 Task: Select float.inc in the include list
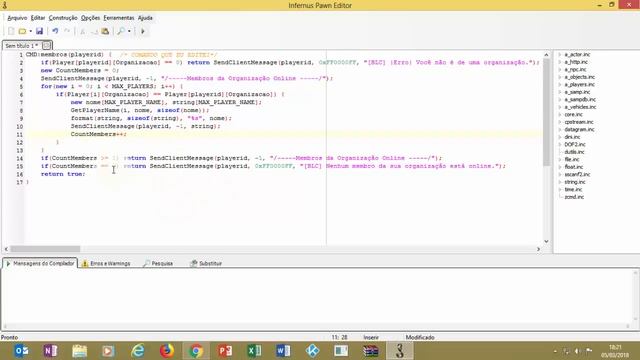tap(573, 167)
